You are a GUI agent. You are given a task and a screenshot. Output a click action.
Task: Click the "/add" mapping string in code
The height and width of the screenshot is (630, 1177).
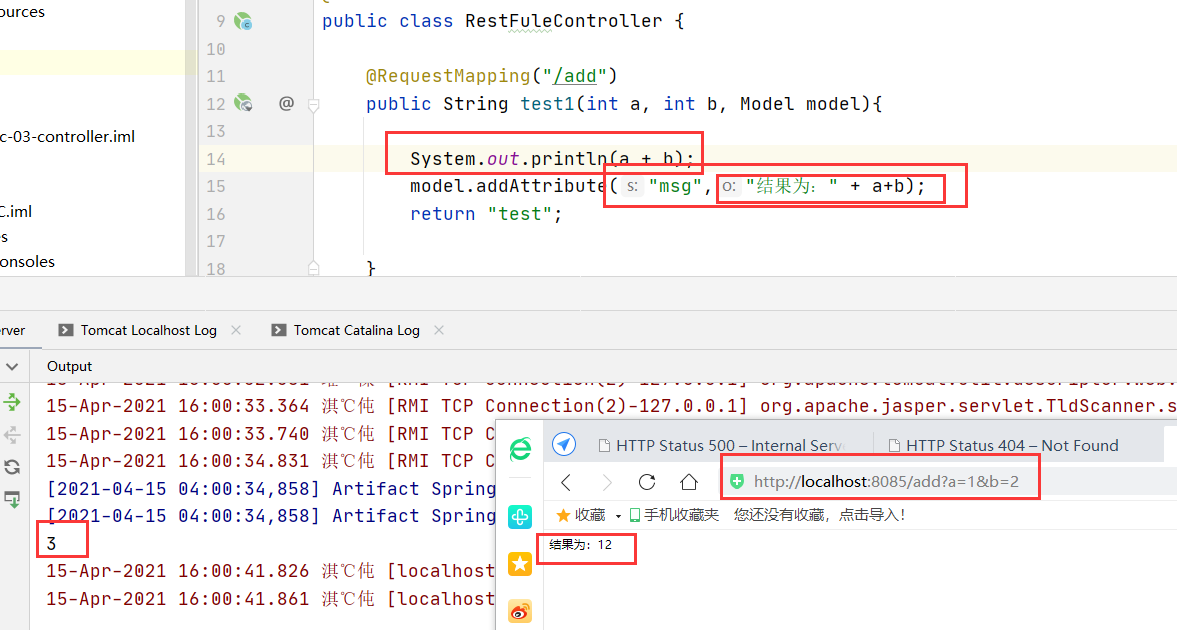coord(574,76)
